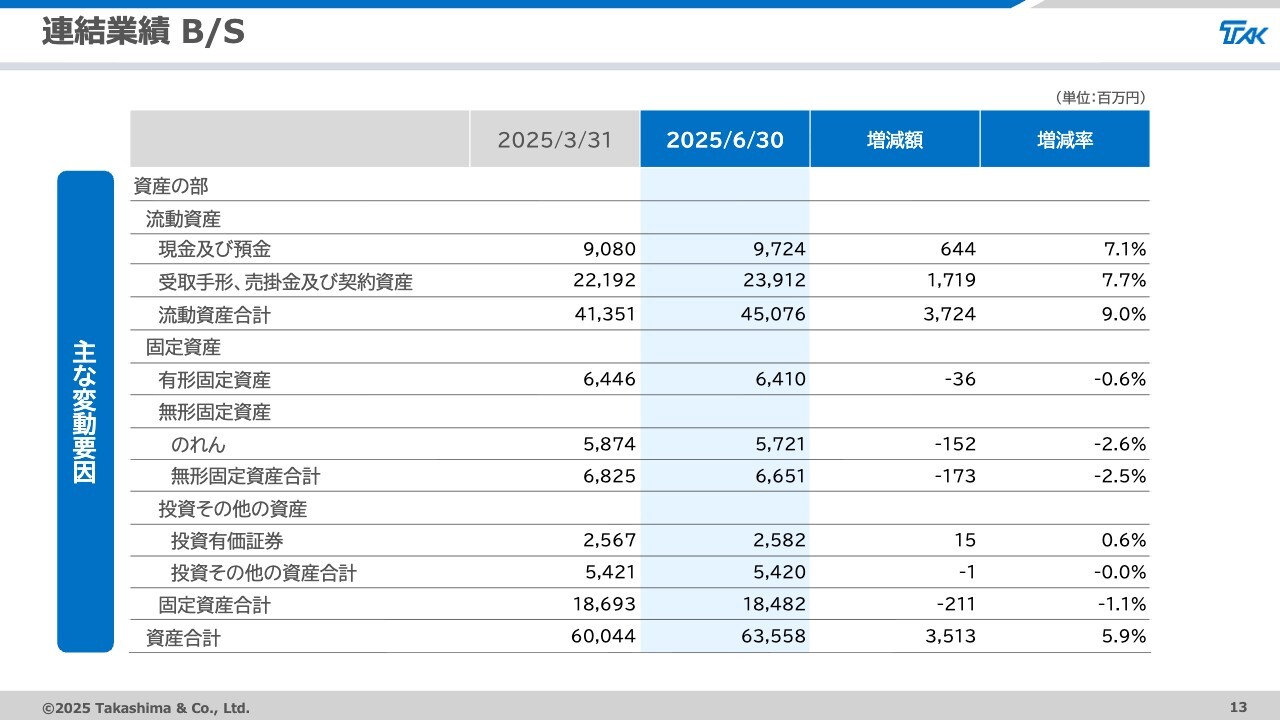Select the 無形固定資産 row label
Screen dimensions: 1280x720
coord(215,412)
